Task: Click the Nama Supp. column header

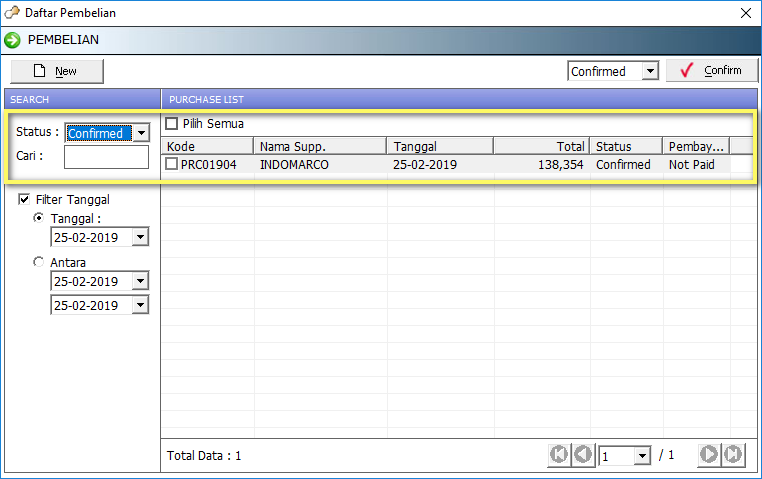Action: pyautogui.click(x=318, y=146)
